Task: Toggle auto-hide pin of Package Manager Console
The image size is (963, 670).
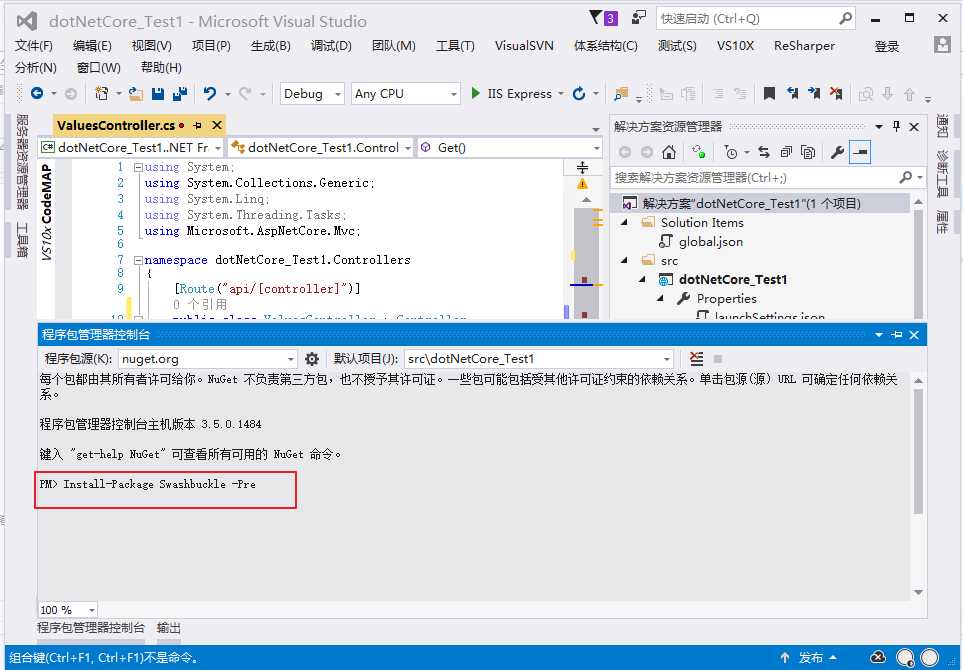Action: pos(897,335)
